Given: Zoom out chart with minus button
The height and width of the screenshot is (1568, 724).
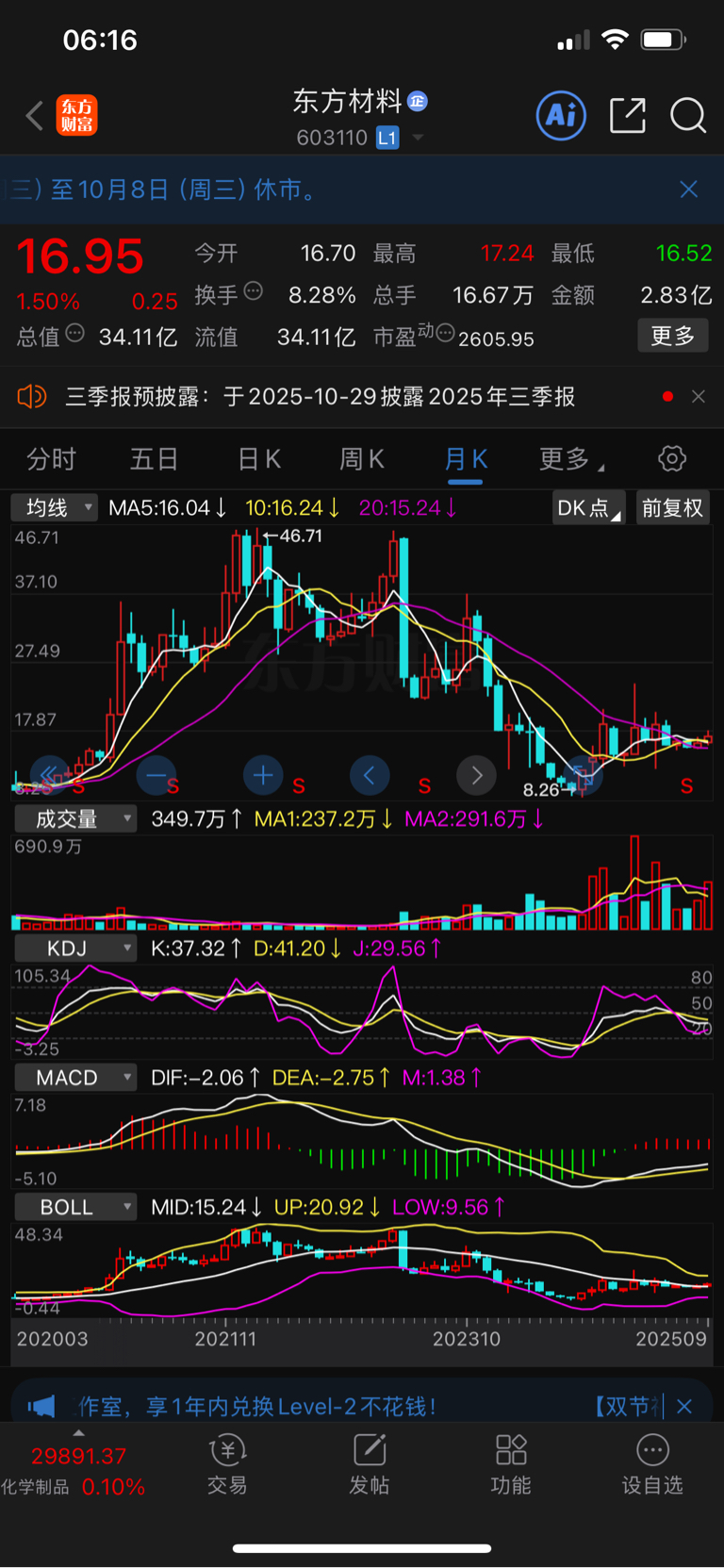Looking at the screenshot, I should [x=156, y=775].
